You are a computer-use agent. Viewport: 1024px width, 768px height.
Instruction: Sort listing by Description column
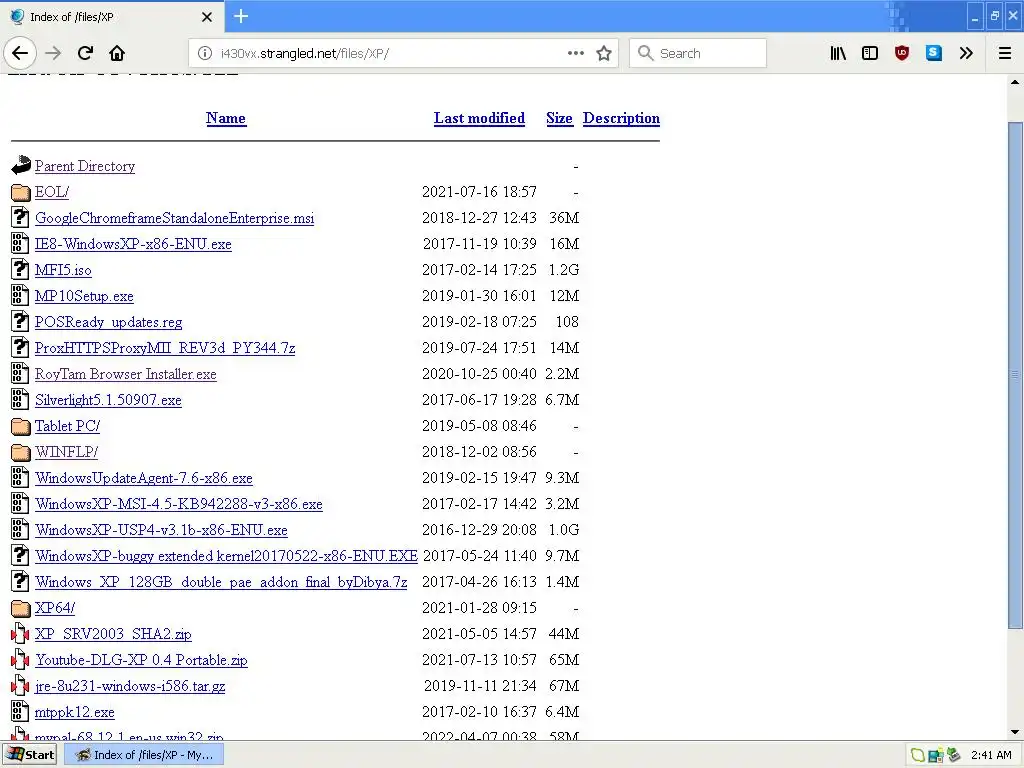coord(621,118)
